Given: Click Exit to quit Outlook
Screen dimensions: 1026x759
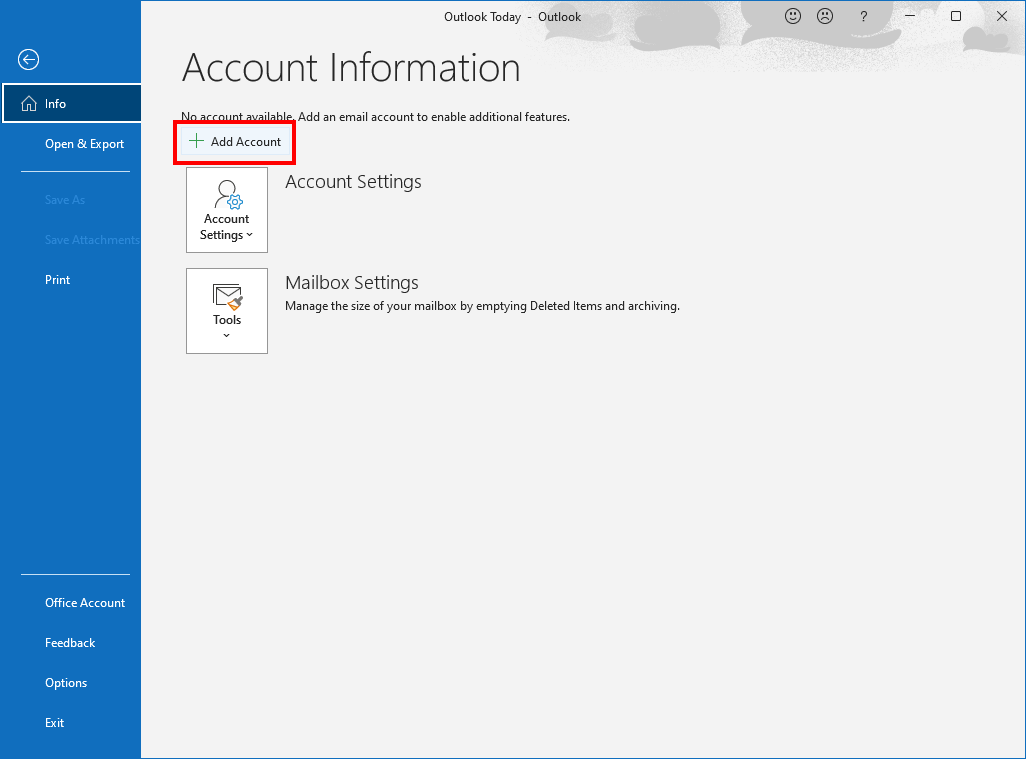Looking at the screenshot, I should tap(55, 723).
